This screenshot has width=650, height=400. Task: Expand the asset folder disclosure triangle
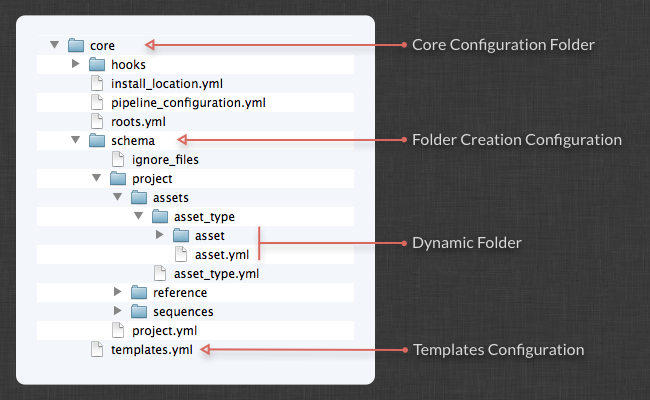pos(161,235)
